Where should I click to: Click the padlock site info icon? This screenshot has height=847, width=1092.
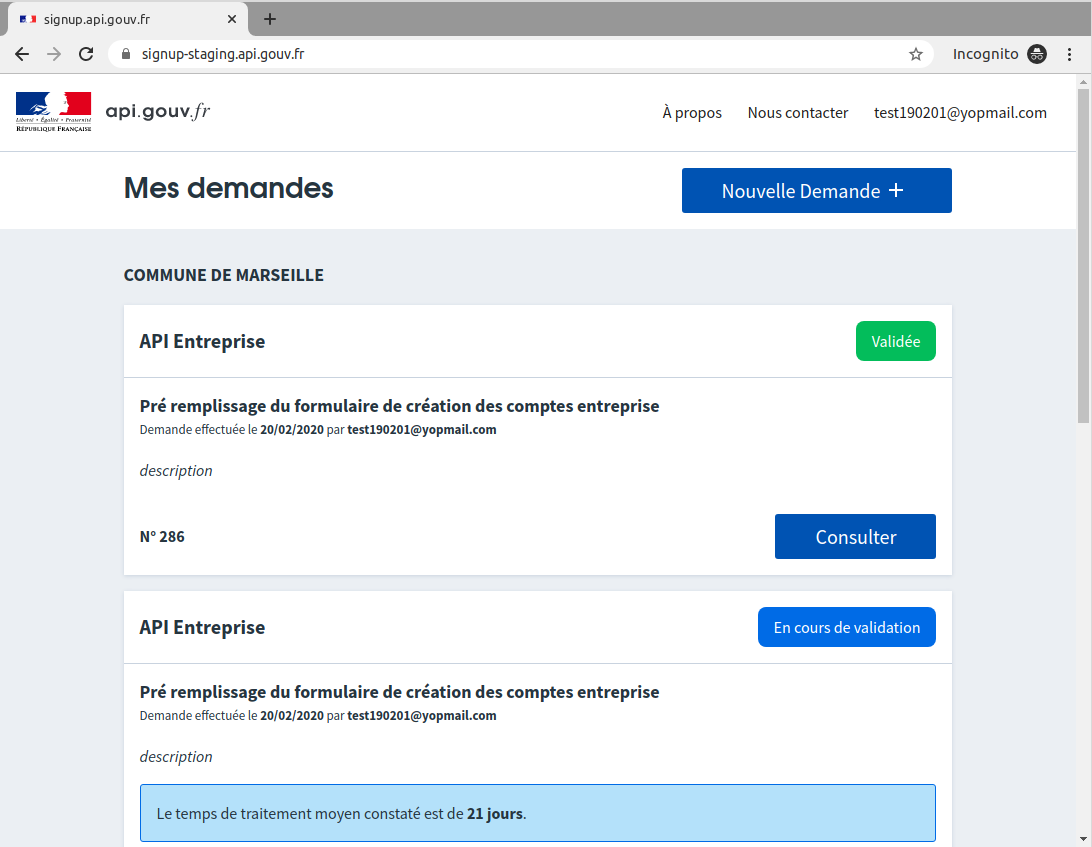click(126, 54)
